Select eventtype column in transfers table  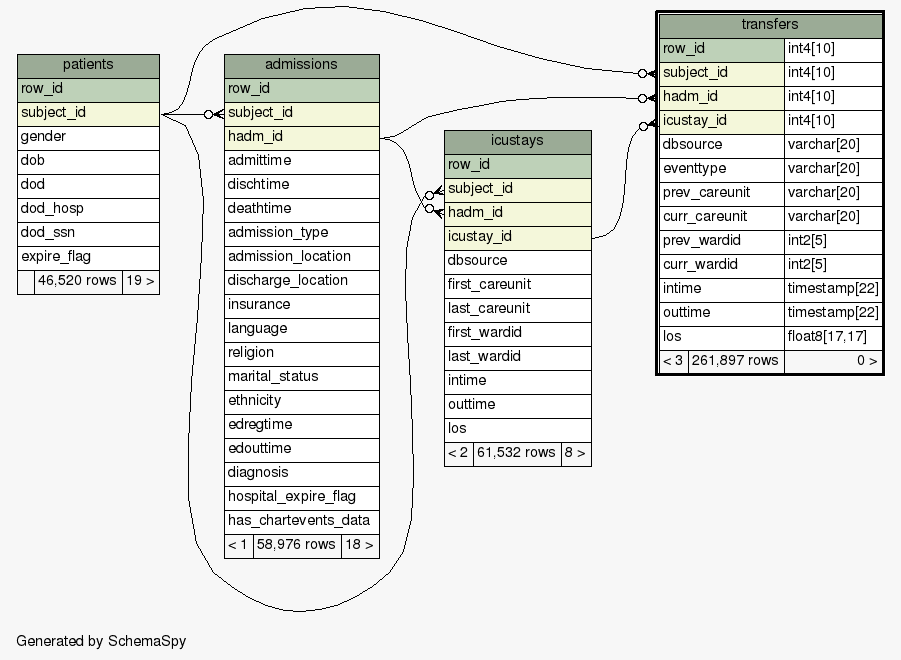point(721,169)
